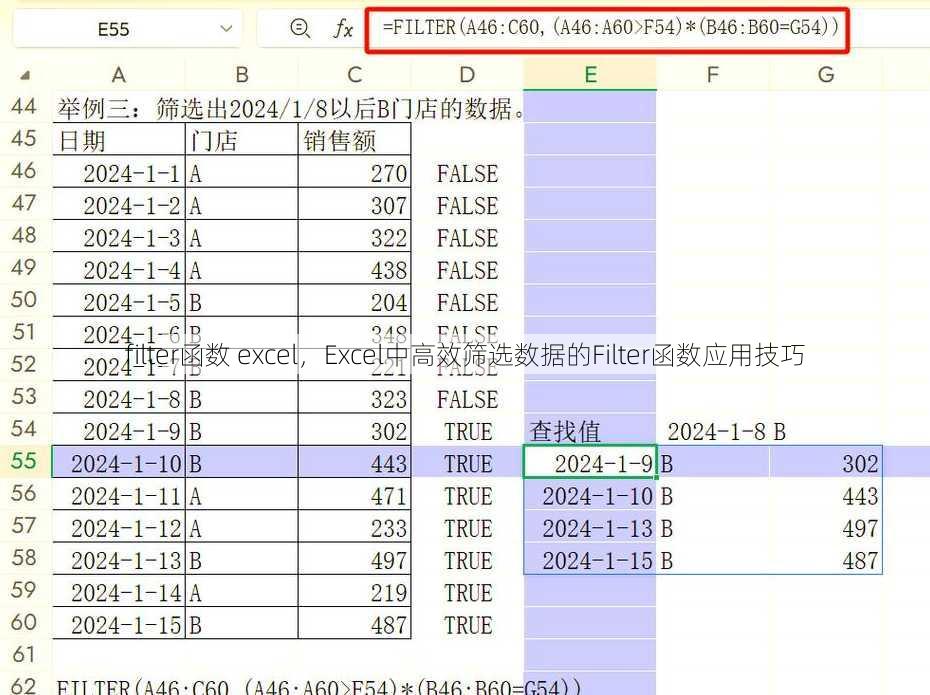Select column B header
This screenshot has height=695, width=930.
tap(241, 75)
